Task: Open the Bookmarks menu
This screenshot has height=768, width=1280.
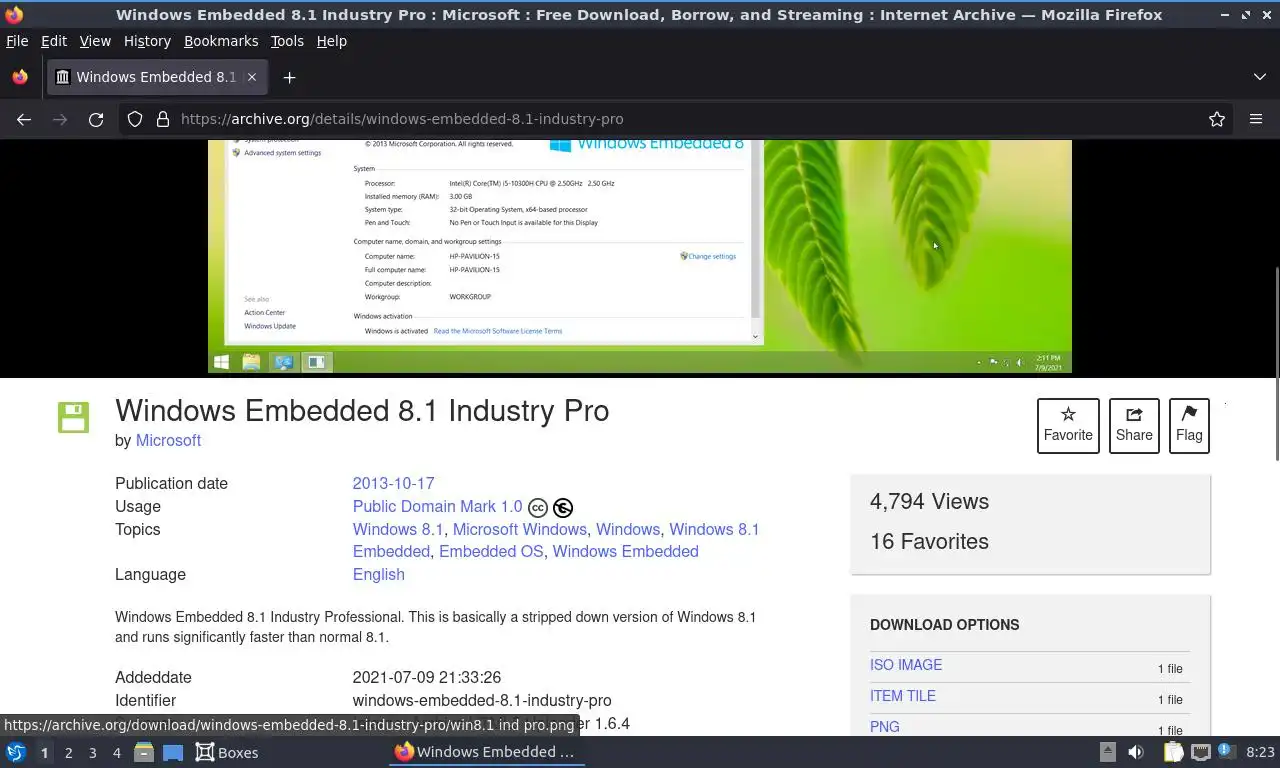Action: point(221,41)
